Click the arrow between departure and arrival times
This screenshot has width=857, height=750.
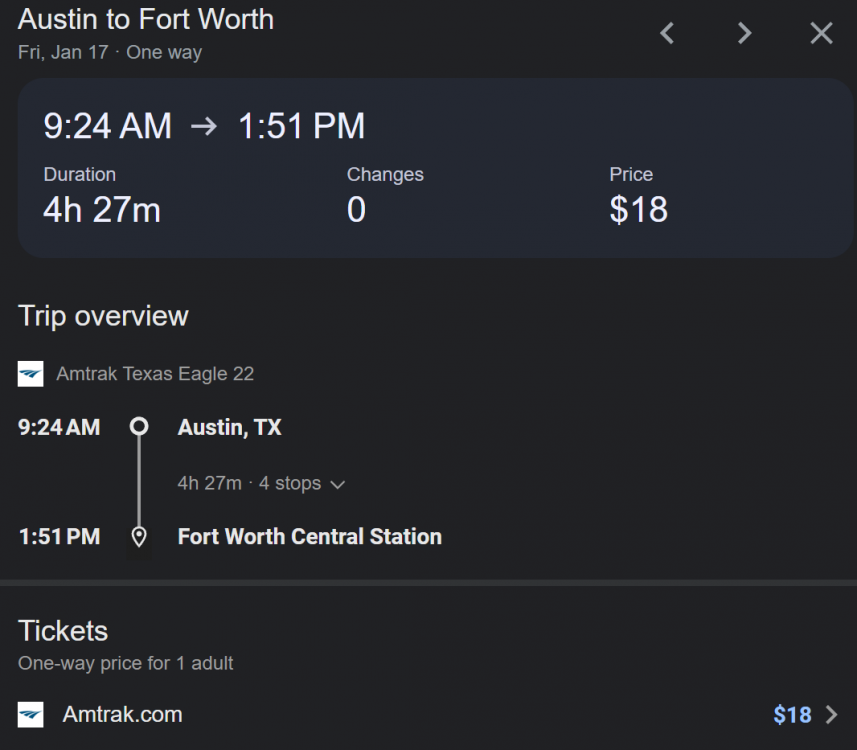(204, 126)
